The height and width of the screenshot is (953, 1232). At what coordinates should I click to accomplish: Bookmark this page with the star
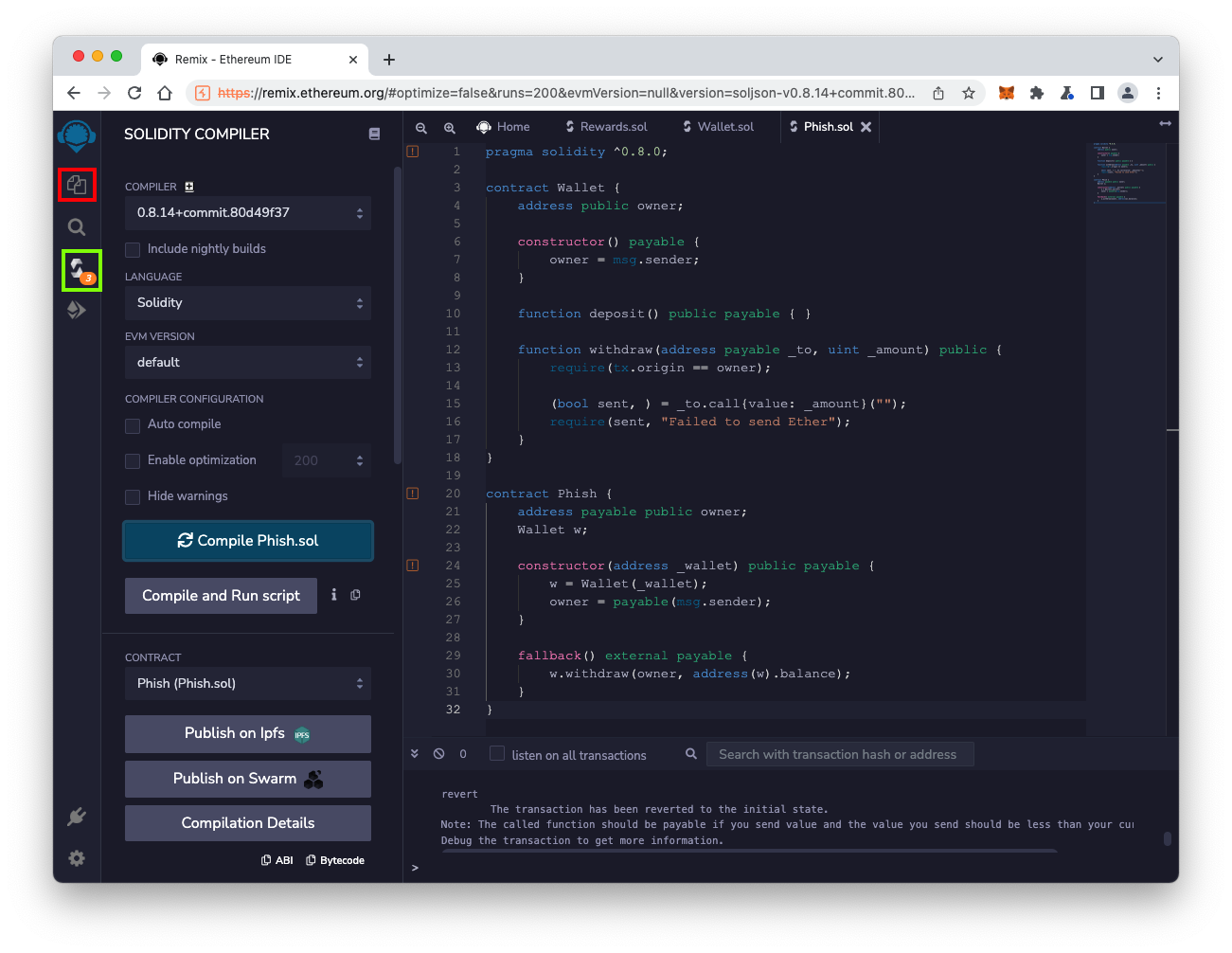tap(969, 93)
